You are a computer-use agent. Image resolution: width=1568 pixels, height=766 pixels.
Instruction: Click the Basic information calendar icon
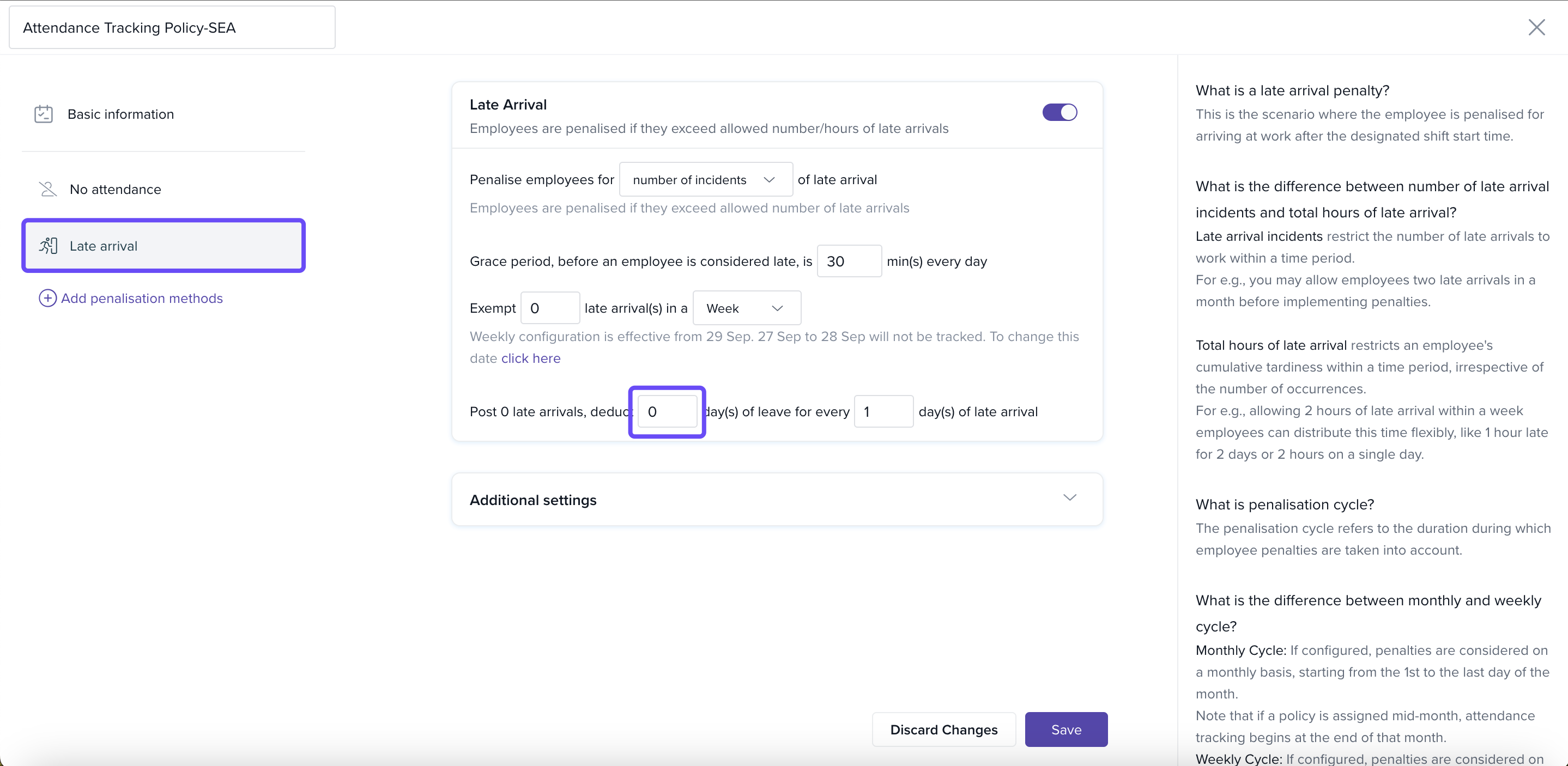pyautogui.click(x=43, y=114)
